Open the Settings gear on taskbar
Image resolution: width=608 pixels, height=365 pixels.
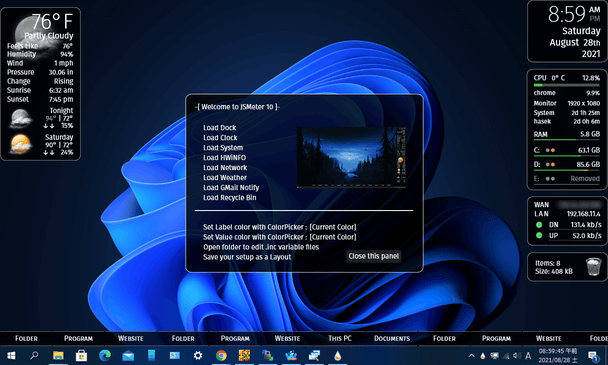click(x=198, y=355)
